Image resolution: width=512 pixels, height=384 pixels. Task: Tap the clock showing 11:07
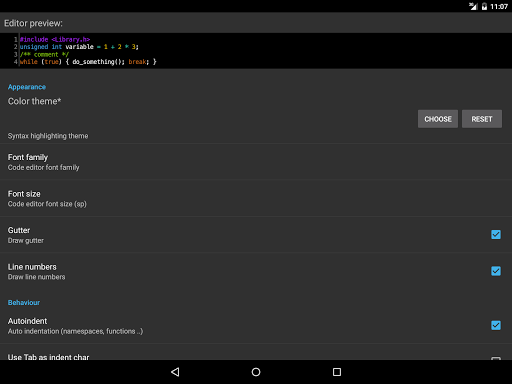tap(499, 6)
